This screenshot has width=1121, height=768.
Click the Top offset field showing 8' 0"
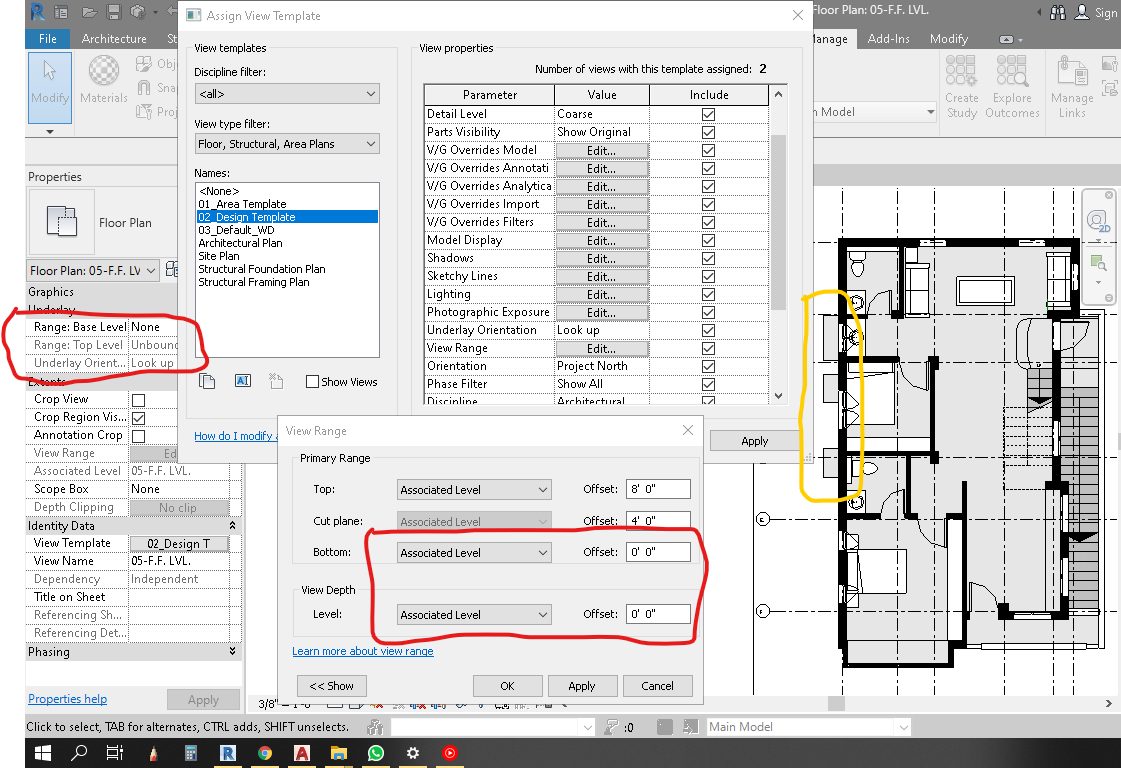656,489
